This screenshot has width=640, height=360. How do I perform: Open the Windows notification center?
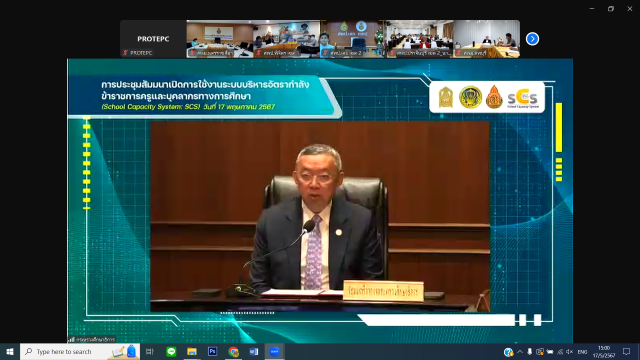627,351
